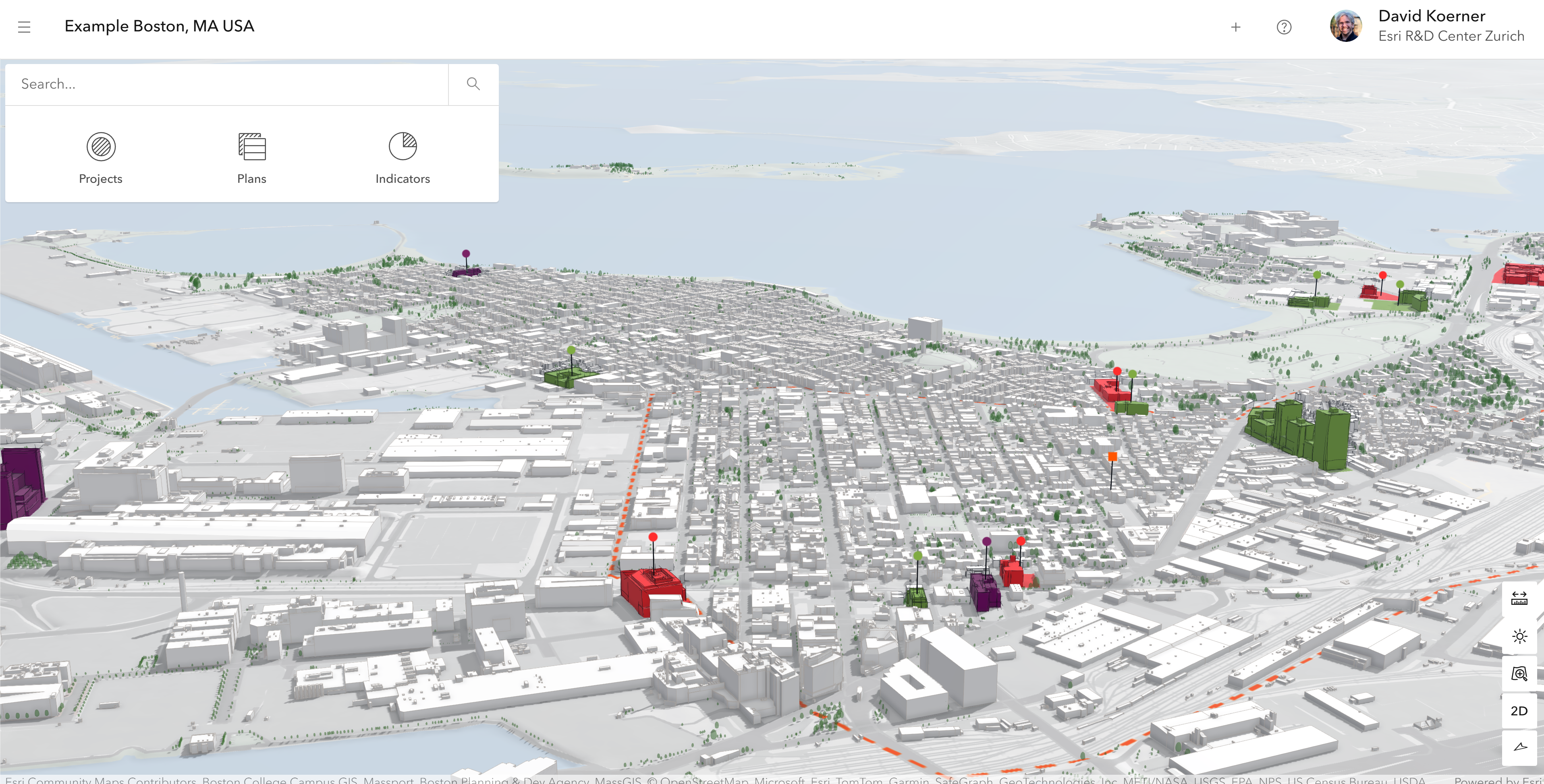This screenshot has height=784, width=1544.
Task: Activate the measurement ruler tool
Action: [x=1519, y=598]
